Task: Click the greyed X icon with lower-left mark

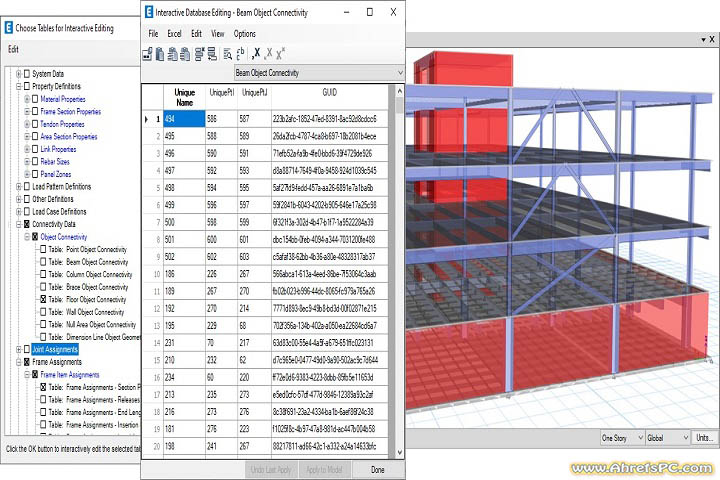Action: [268, 54]
